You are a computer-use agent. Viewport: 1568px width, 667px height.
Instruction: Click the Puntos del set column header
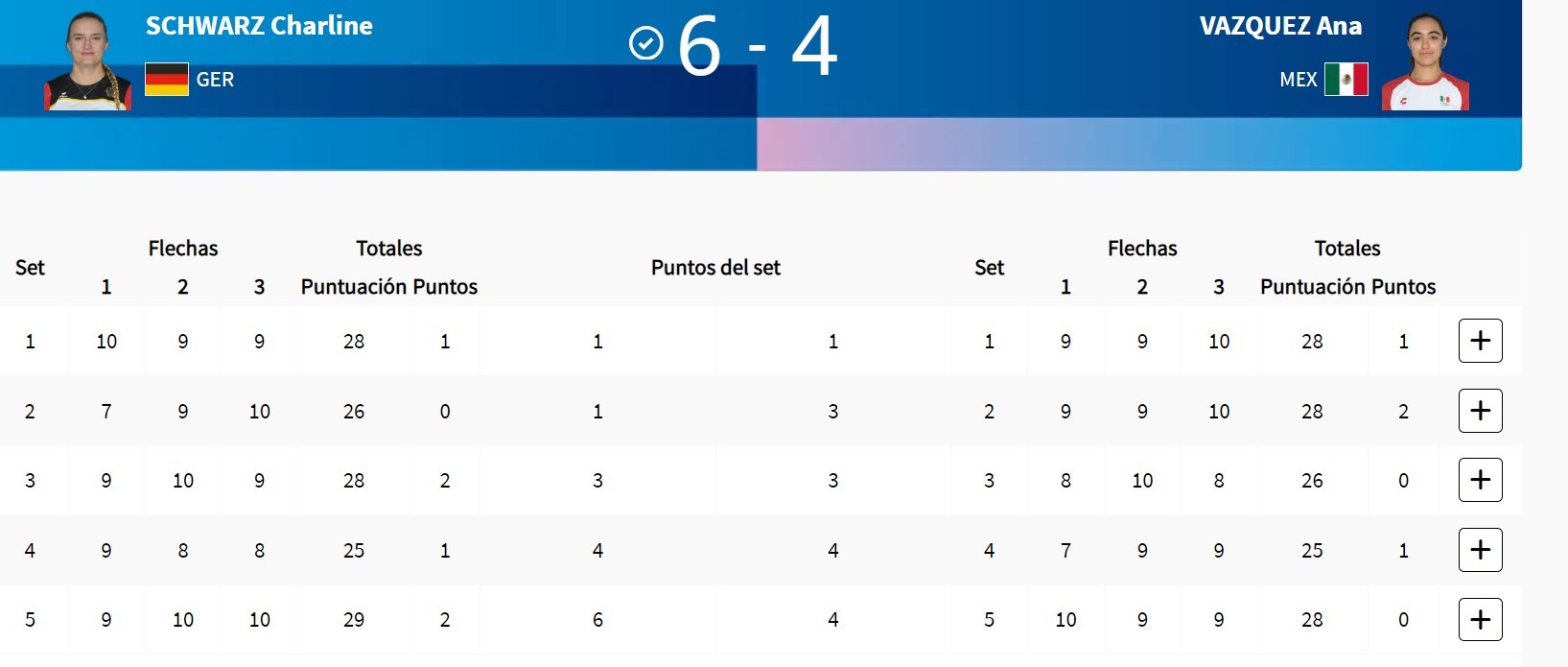pyautogui.click(x=715, y=268)
